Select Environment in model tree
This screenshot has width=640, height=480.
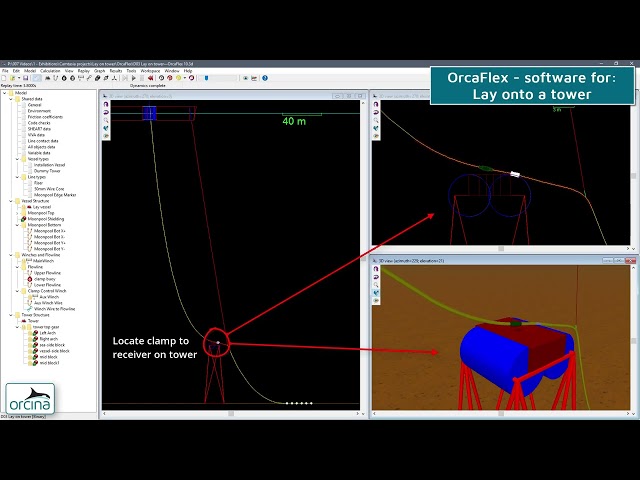click(x=39, y=111)
